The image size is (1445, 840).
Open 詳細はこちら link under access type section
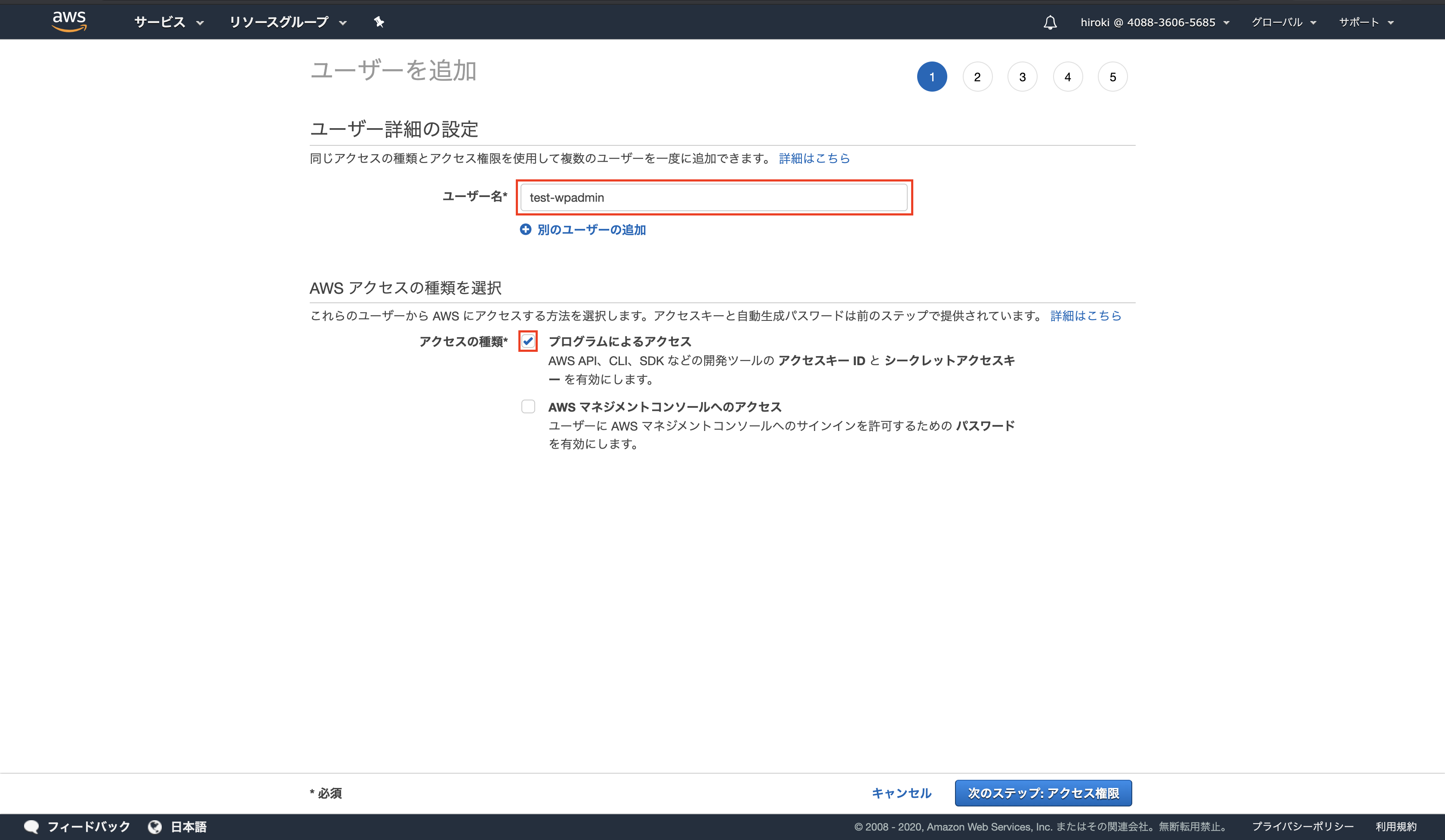1085,315
